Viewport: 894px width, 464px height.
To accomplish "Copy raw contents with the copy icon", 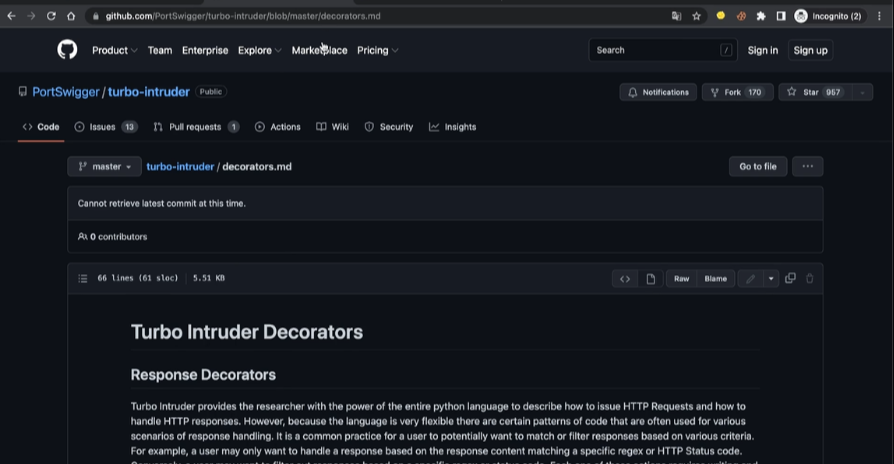I will (790, 278).
